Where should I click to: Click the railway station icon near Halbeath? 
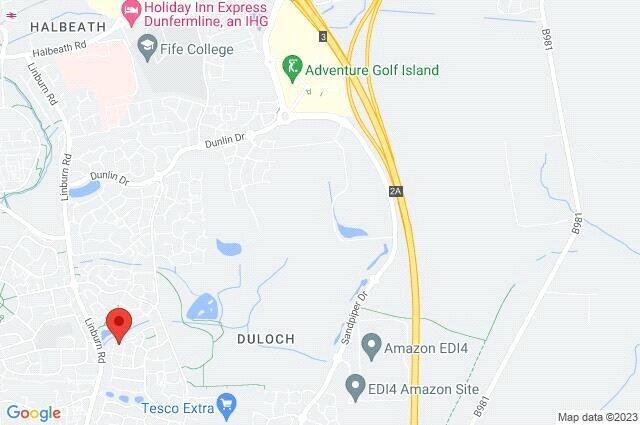tap(11, 16)
